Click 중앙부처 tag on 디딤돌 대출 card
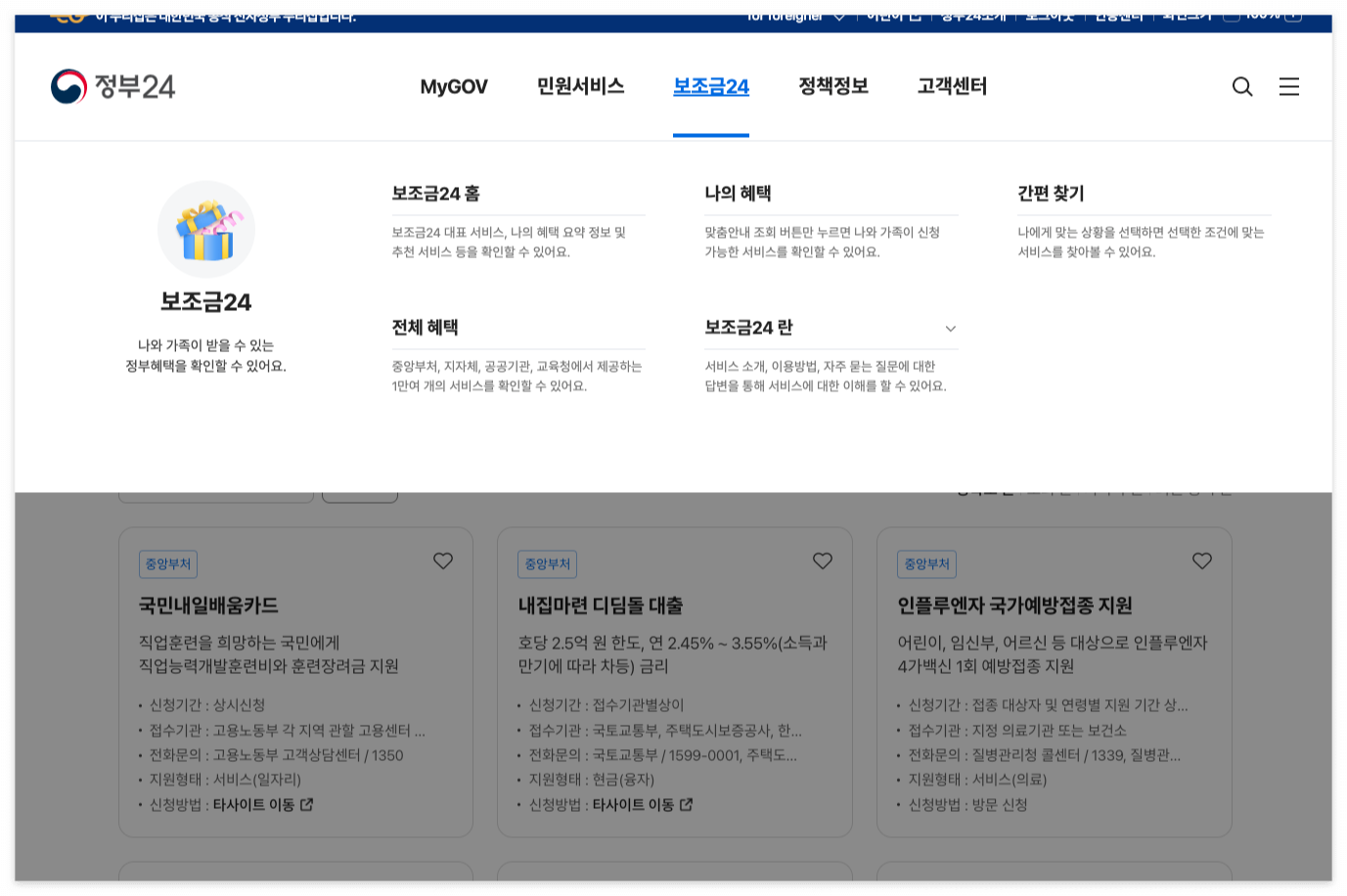 (548, 564)
